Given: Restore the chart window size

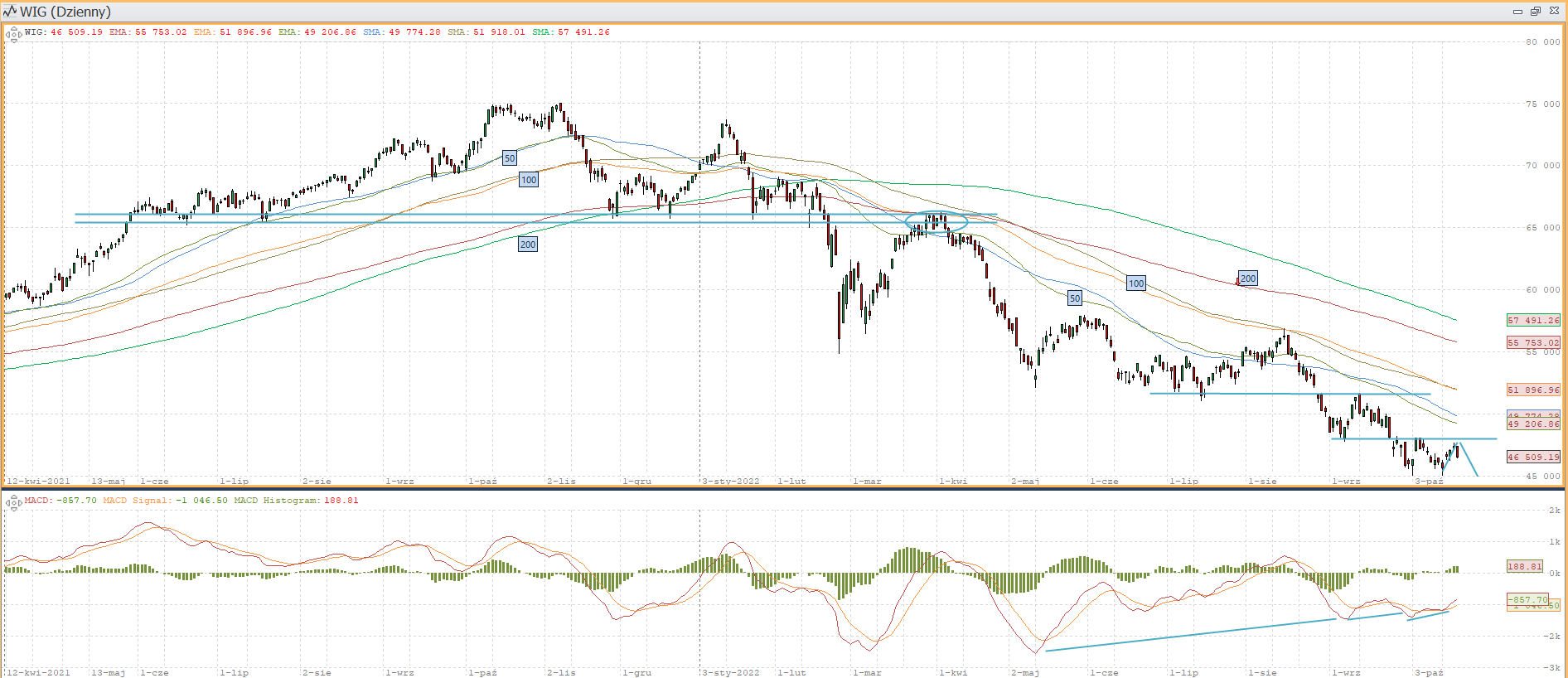Looking at the screenshot, I should [1536, 11].
